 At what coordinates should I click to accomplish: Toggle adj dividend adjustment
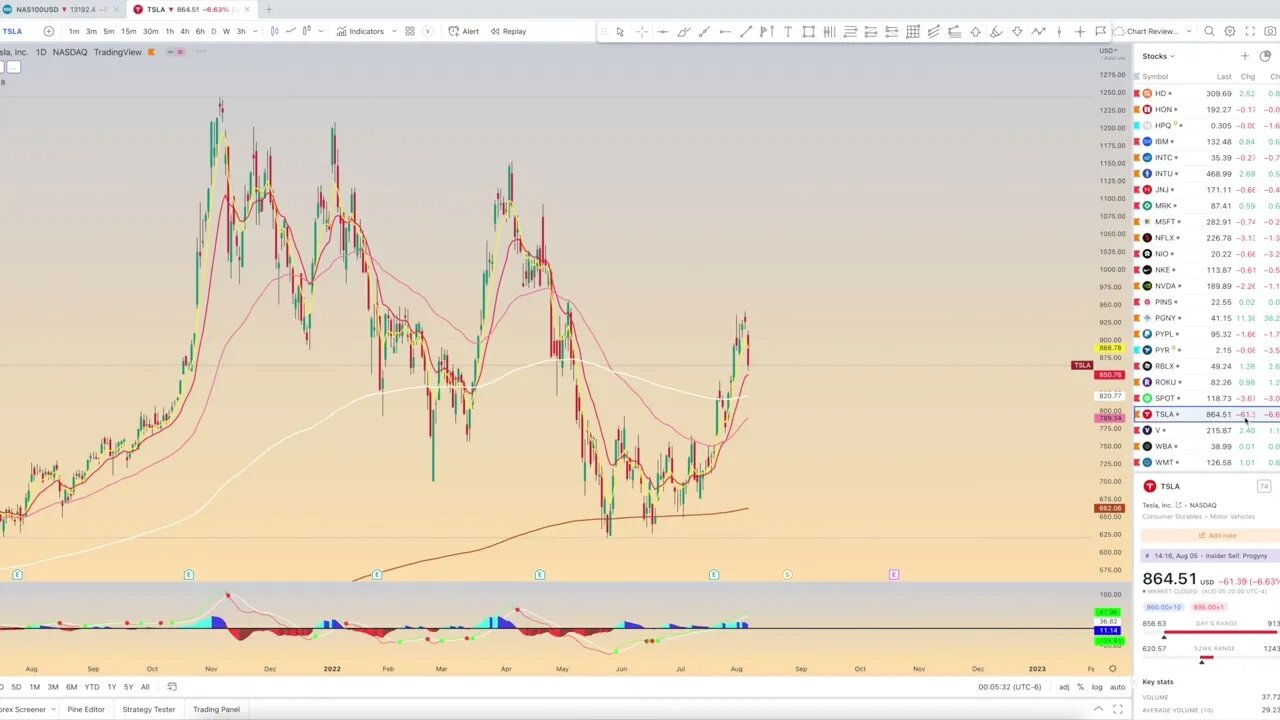click(x=1064, y=687)
